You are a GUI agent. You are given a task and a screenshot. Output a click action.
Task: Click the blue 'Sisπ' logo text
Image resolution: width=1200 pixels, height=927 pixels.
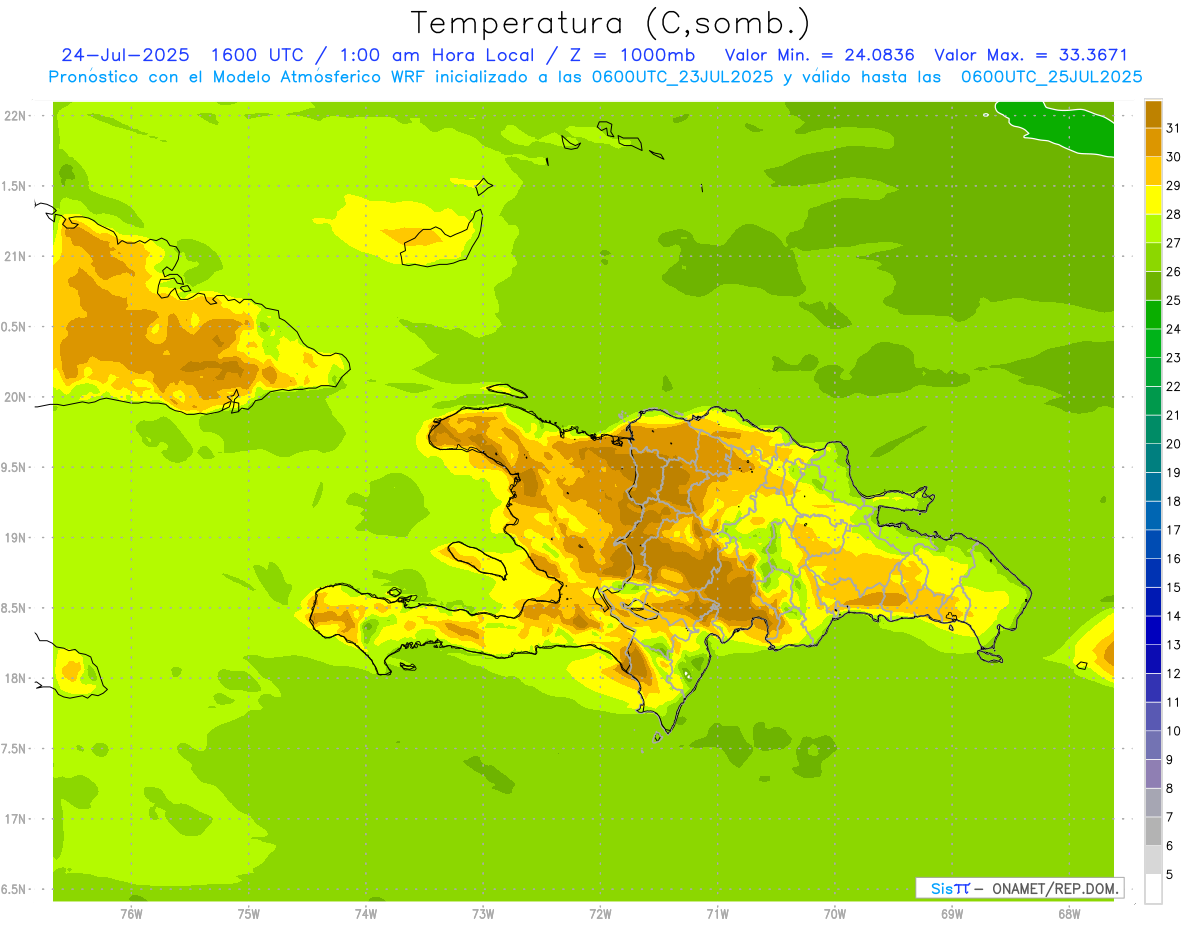[949, 888]
